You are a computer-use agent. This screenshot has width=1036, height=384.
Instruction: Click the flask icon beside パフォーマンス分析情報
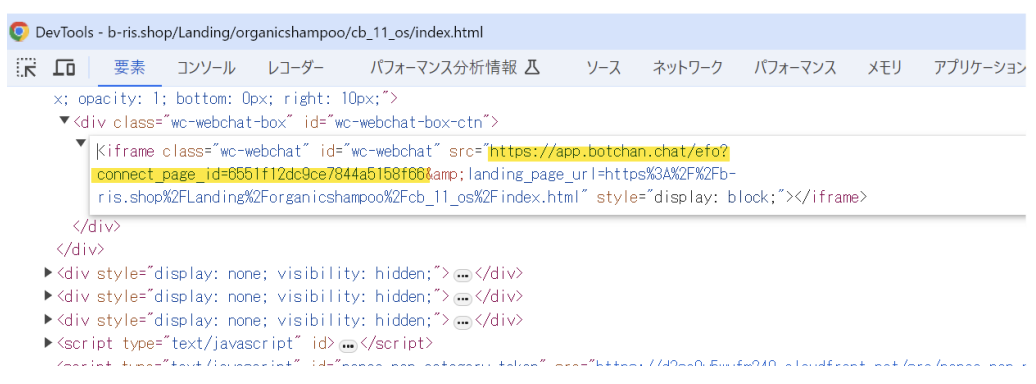(x=533, y=67)
